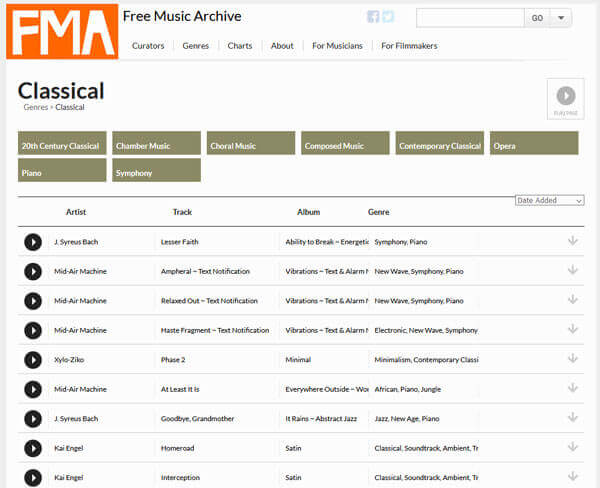The height and width of the screenshot is (488, 600).
Task: Open the Goodbye, Grandmother track title
Action: (x=197, y=419)
